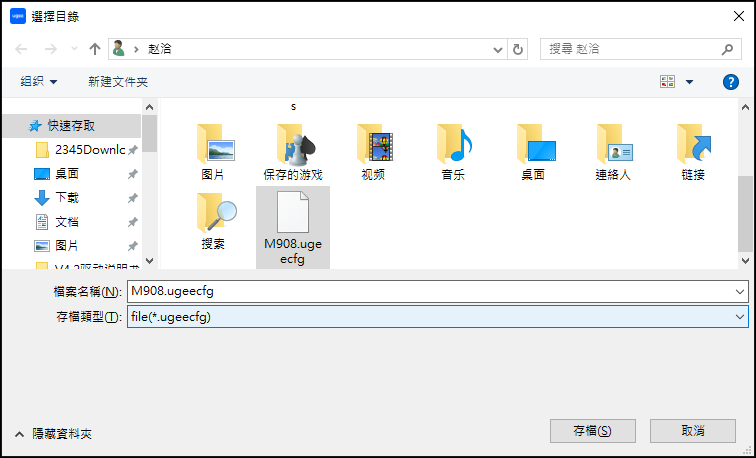
Task: Click the 存檔 save button
Action: [592, 431]
